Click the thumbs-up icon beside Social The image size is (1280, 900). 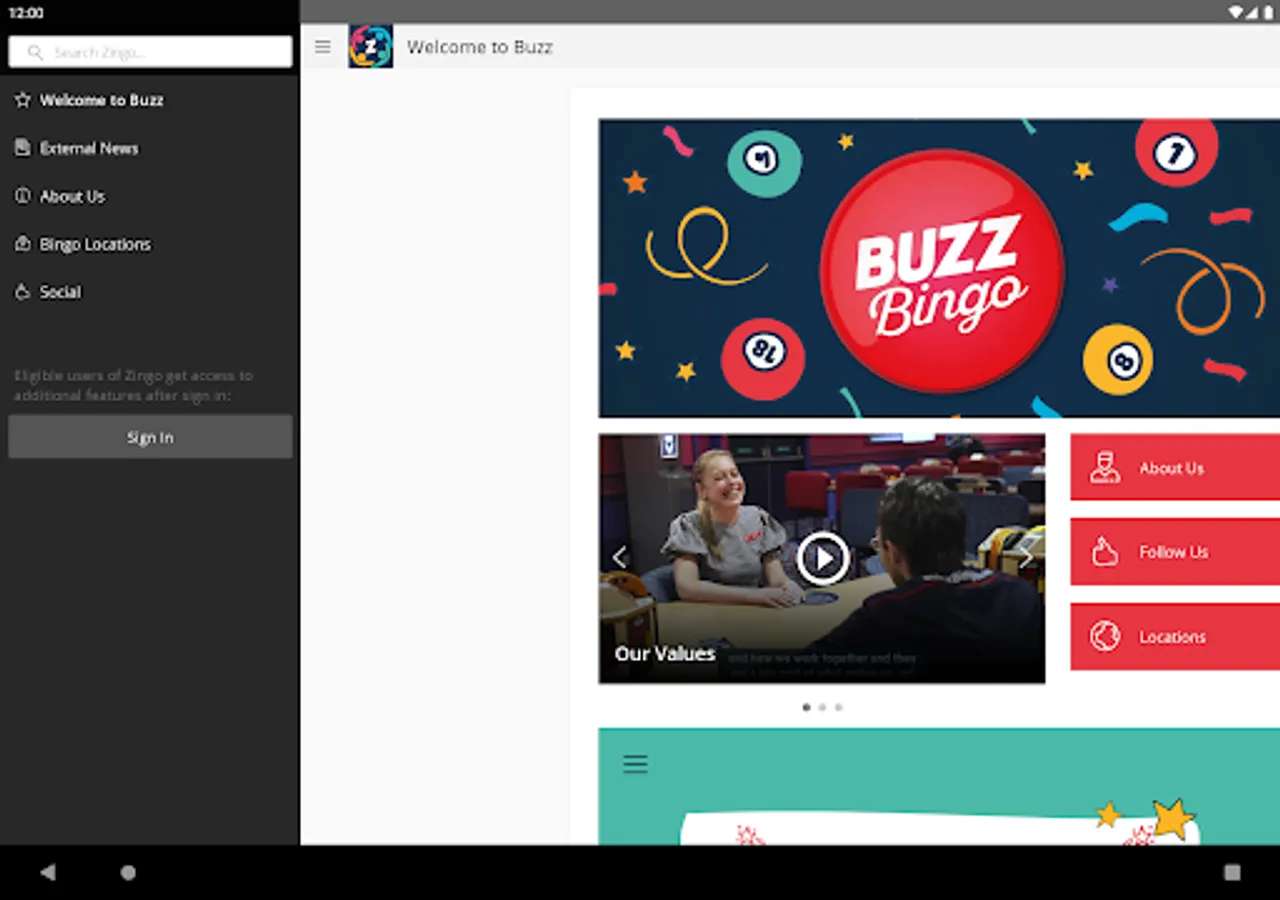(23, 292)
